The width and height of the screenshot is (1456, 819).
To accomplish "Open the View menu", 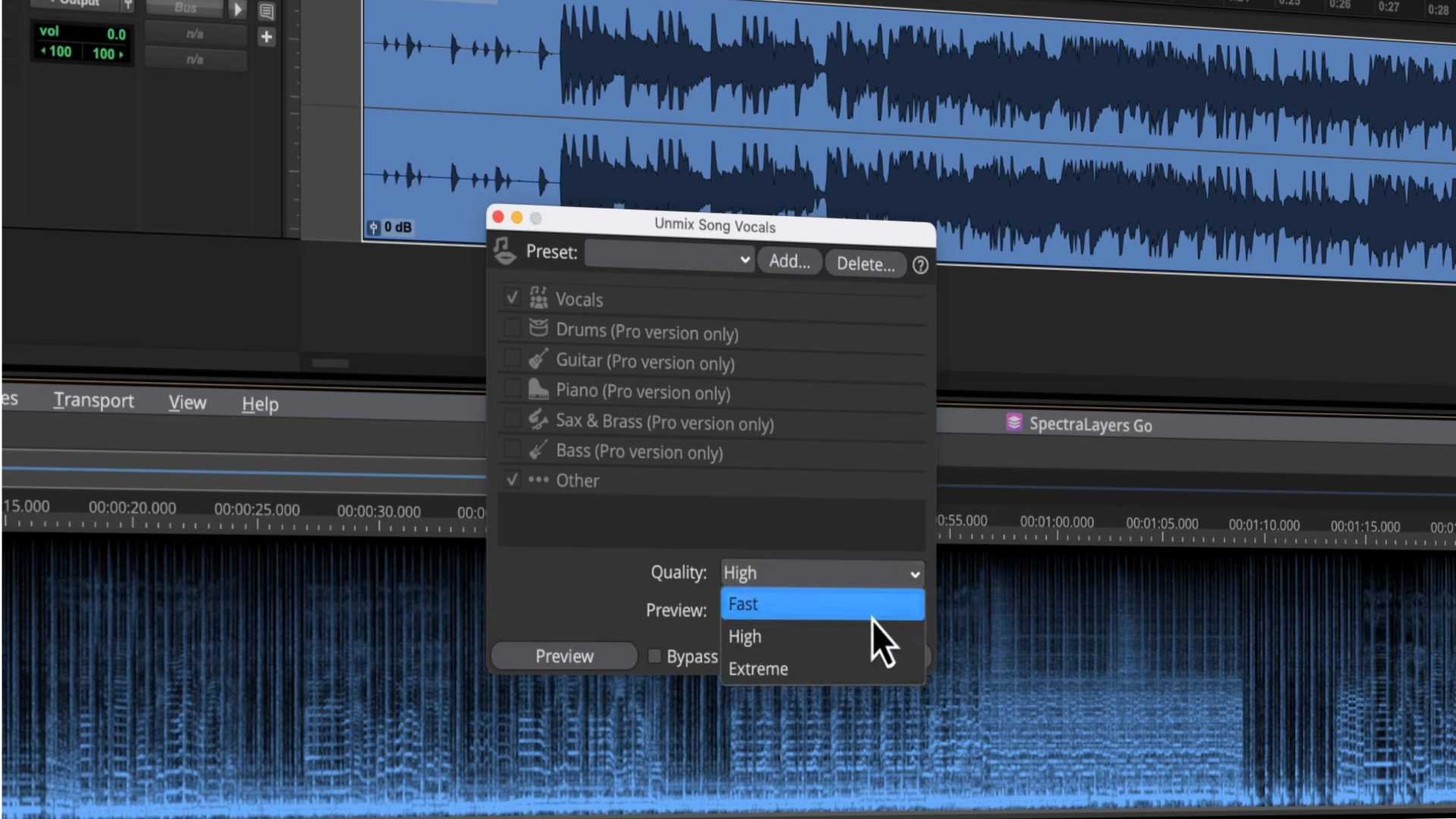I will [x=187, y=402].
